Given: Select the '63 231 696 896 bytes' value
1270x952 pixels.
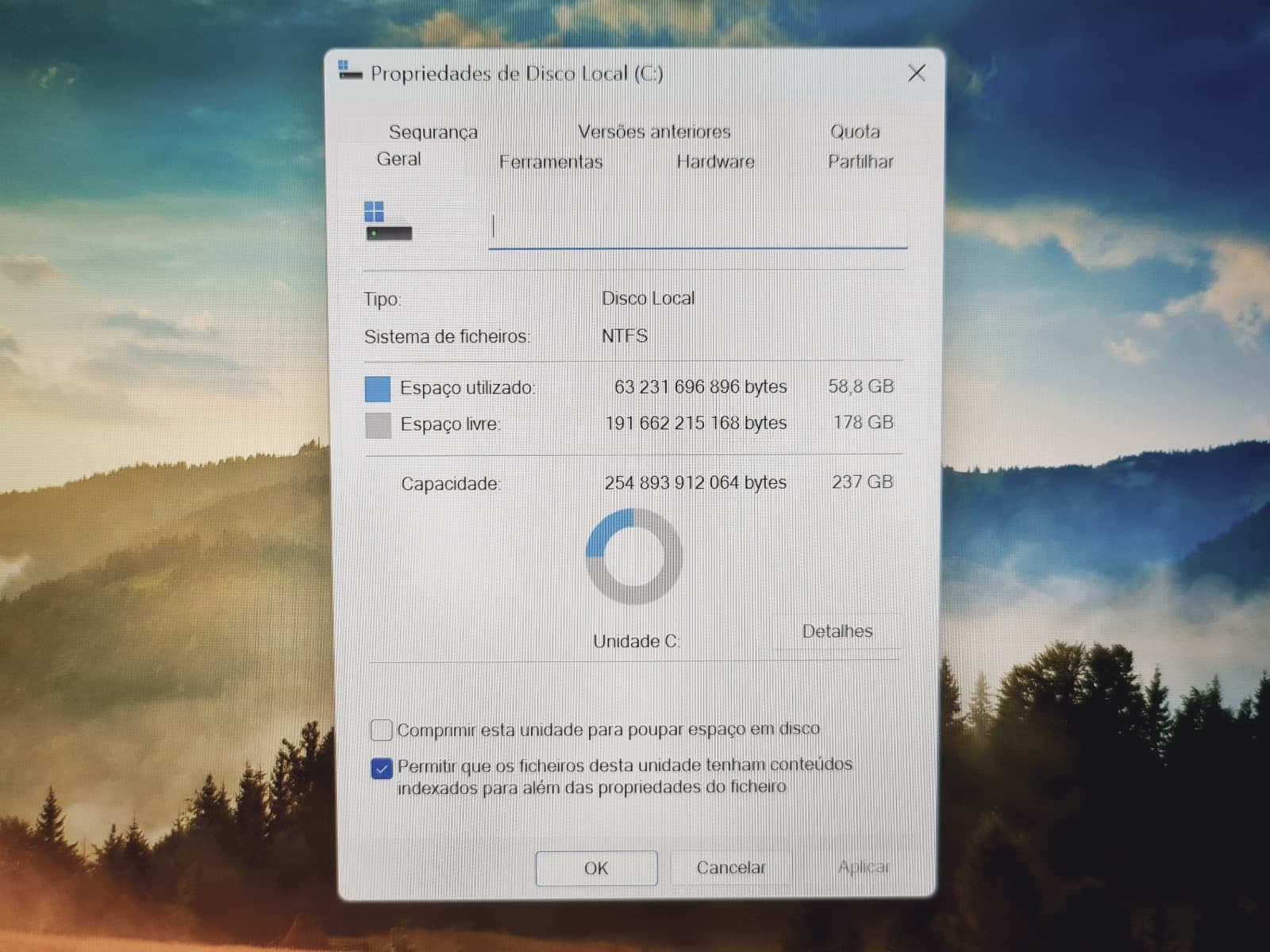Looking at the screenshot, I should point(700,386).
